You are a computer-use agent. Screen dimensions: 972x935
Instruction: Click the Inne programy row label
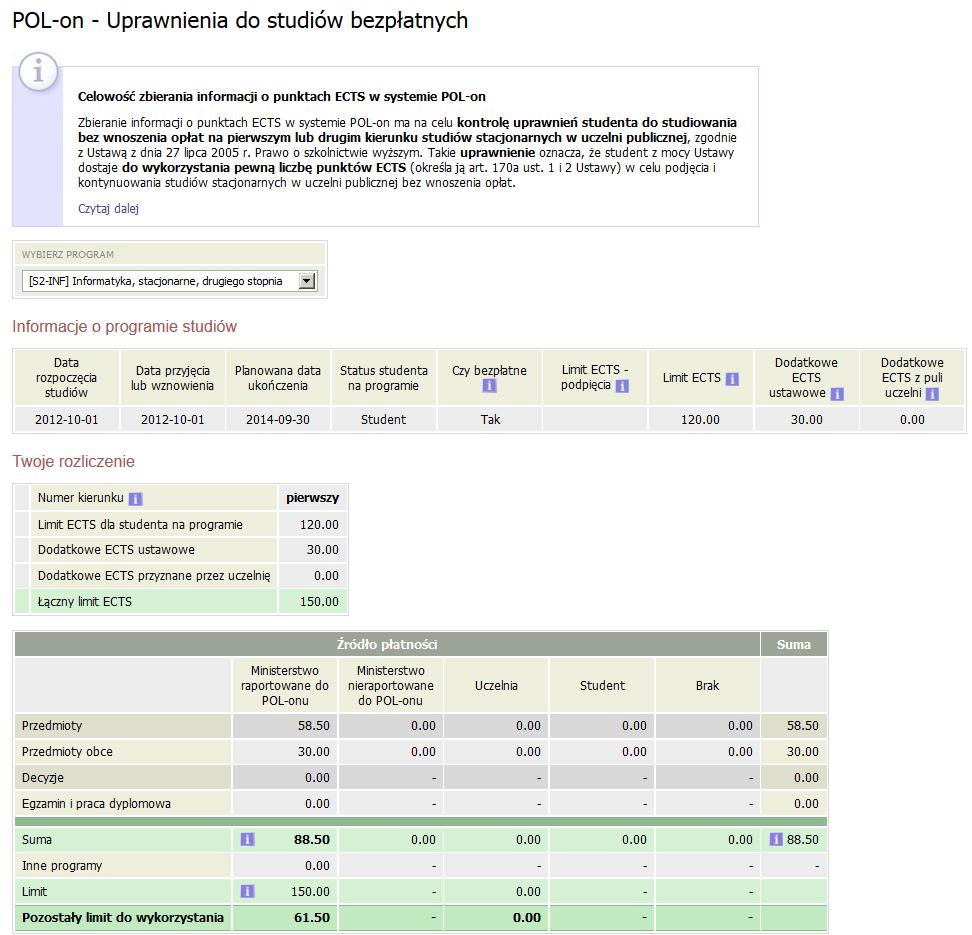pyautogui.click(x=62, y=866)
